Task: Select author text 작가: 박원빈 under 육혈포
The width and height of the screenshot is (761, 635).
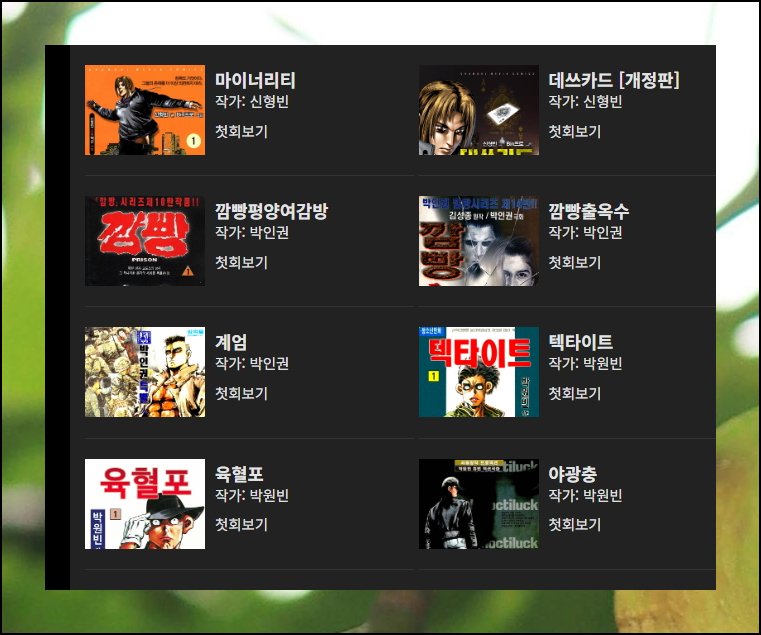Action: pyautogui.click(x=252, y=496)
